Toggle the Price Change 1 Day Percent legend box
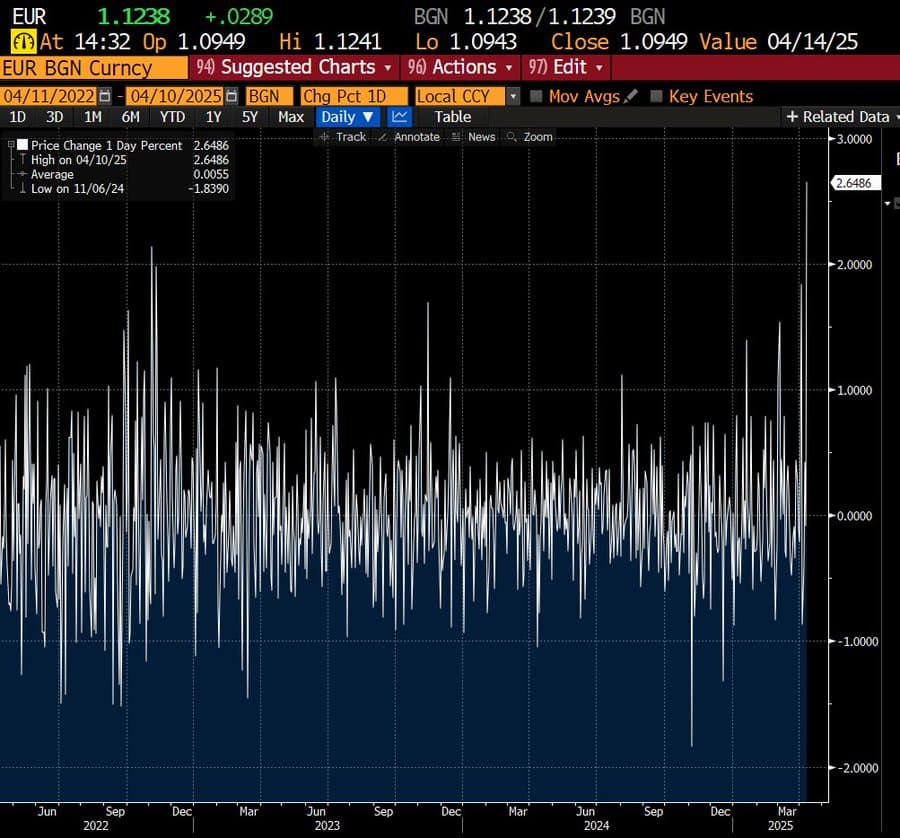 [x=22, y=145]
